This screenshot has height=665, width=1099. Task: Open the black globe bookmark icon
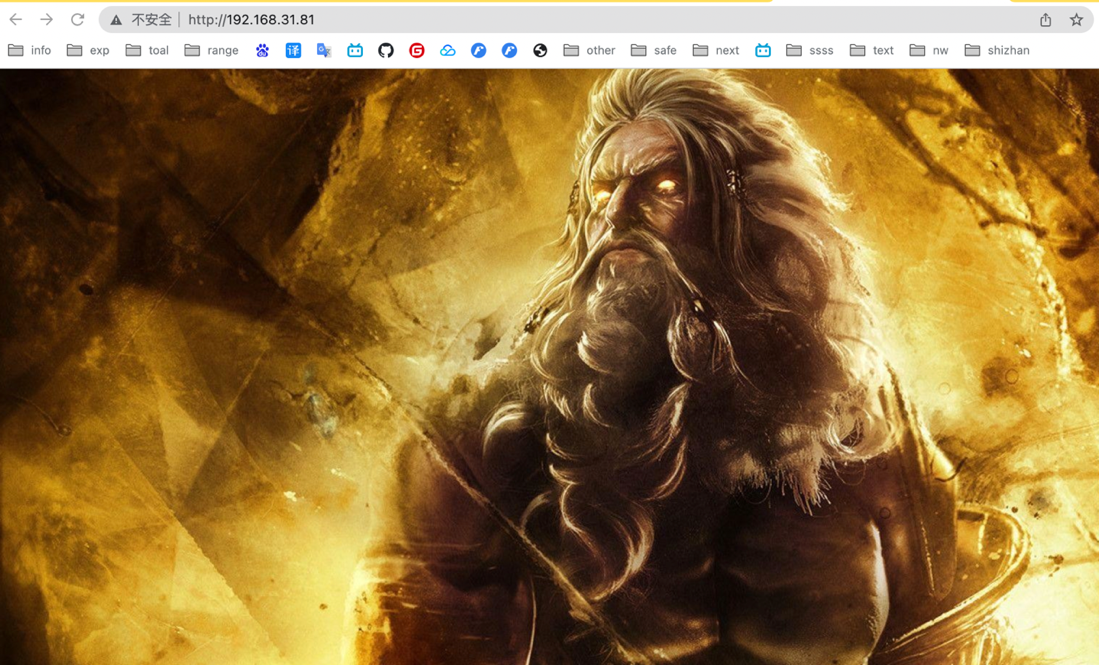[x=540, y=50]
